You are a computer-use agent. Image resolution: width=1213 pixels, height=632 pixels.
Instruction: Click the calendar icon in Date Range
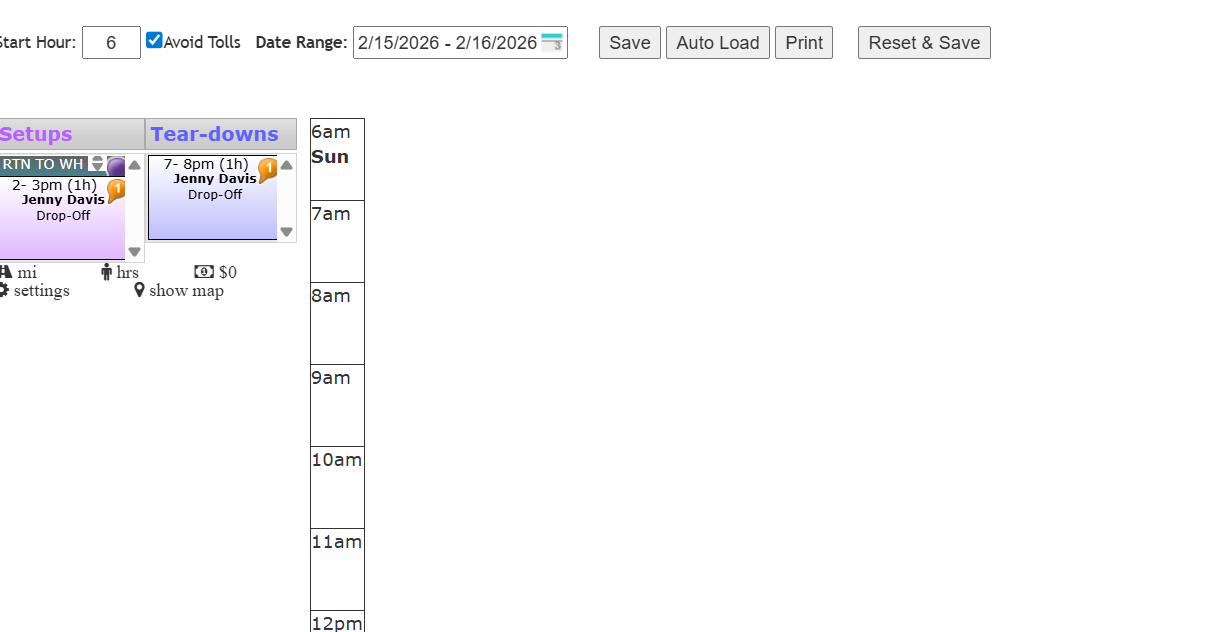pyautogui.click(x=552, y=42)
